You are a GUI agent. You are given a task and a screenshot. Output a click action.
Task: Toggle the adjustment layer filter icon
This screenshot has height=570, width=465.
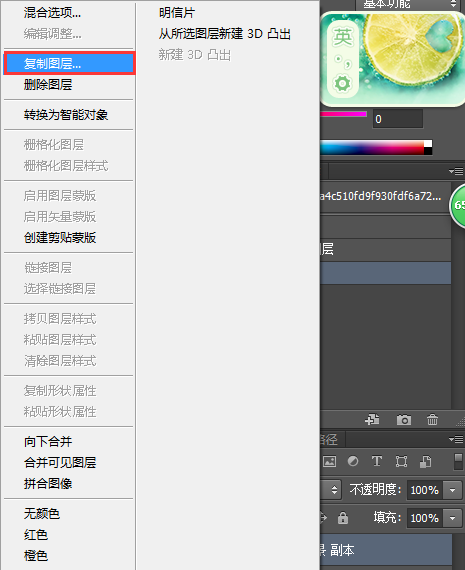pyautogui.click(x=353, y=461)
